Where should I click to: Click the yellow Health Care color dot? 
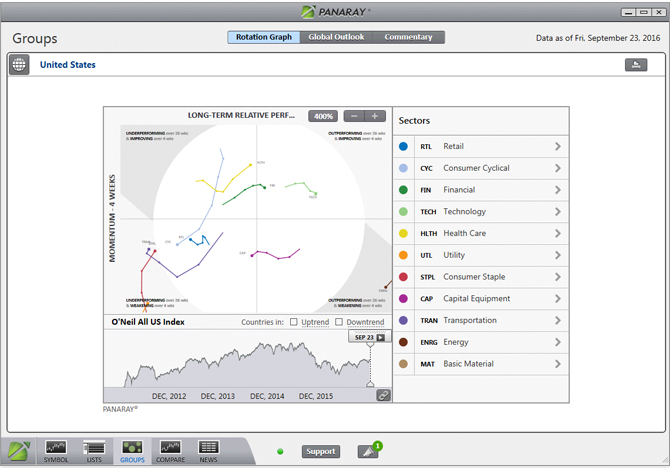point(403,233)
